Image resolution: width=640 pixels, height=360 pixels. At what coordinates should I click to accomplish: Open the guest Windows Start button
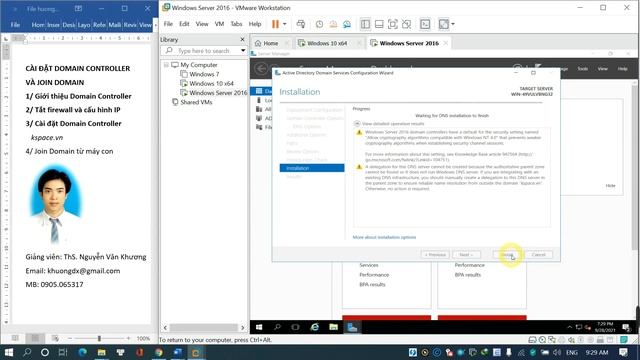[x=259, y=327]
